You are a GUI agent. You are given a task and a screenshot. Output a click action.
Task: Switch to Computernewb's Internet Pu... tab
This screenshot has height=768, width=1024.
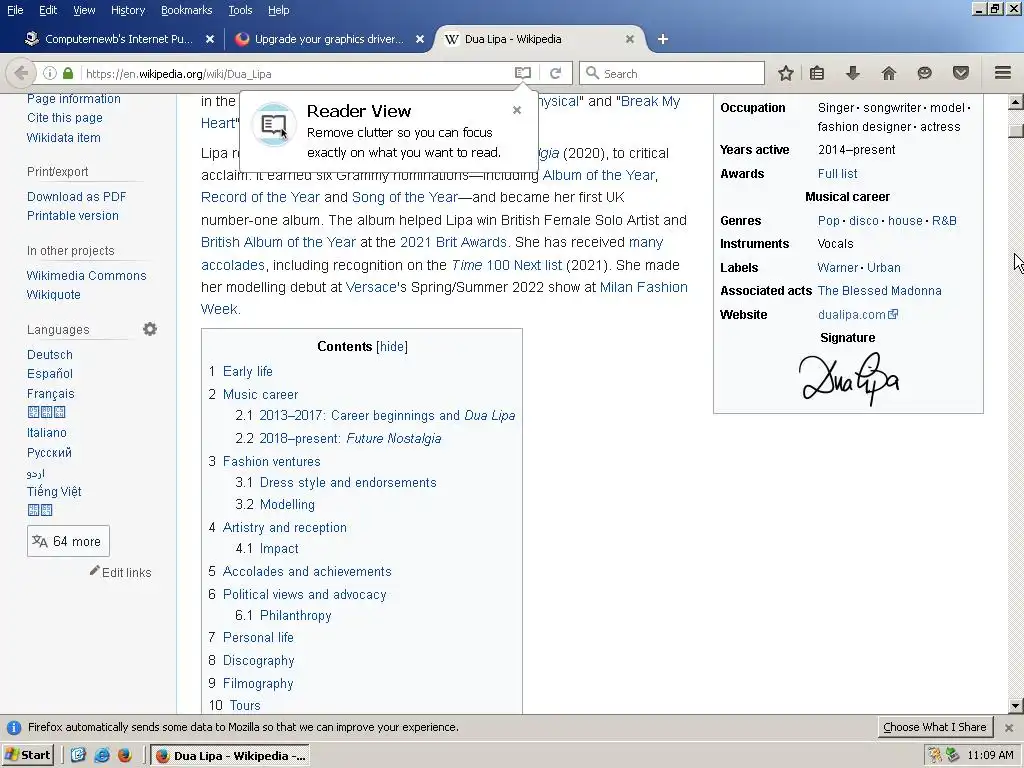(x=120, y=39)
